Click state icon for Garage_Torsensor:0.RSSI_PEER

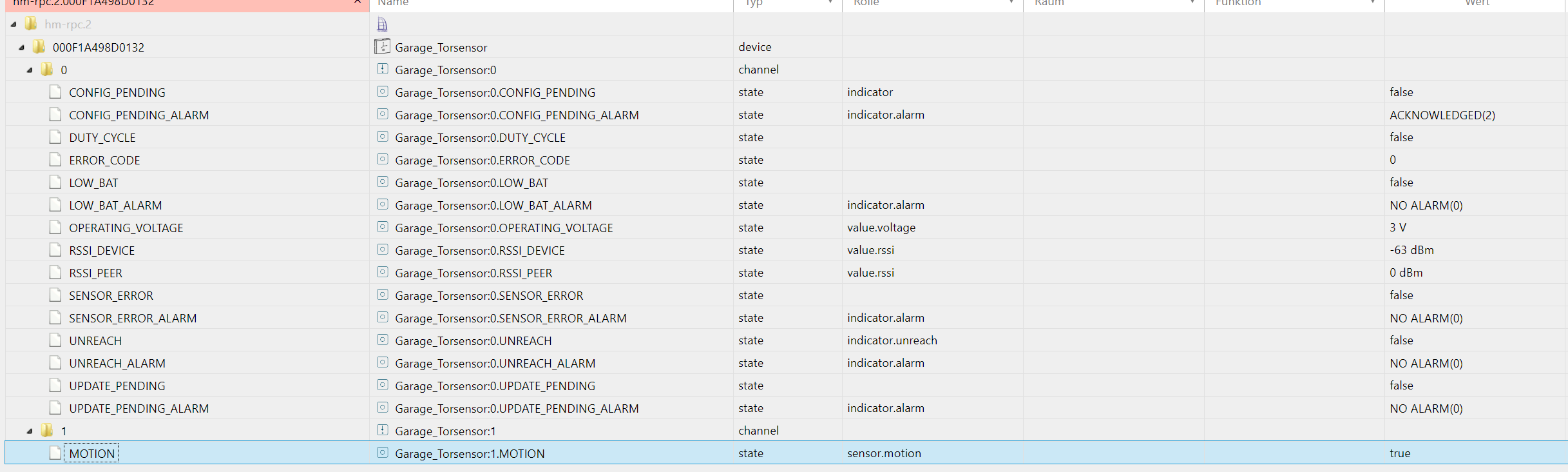(383, 272)
